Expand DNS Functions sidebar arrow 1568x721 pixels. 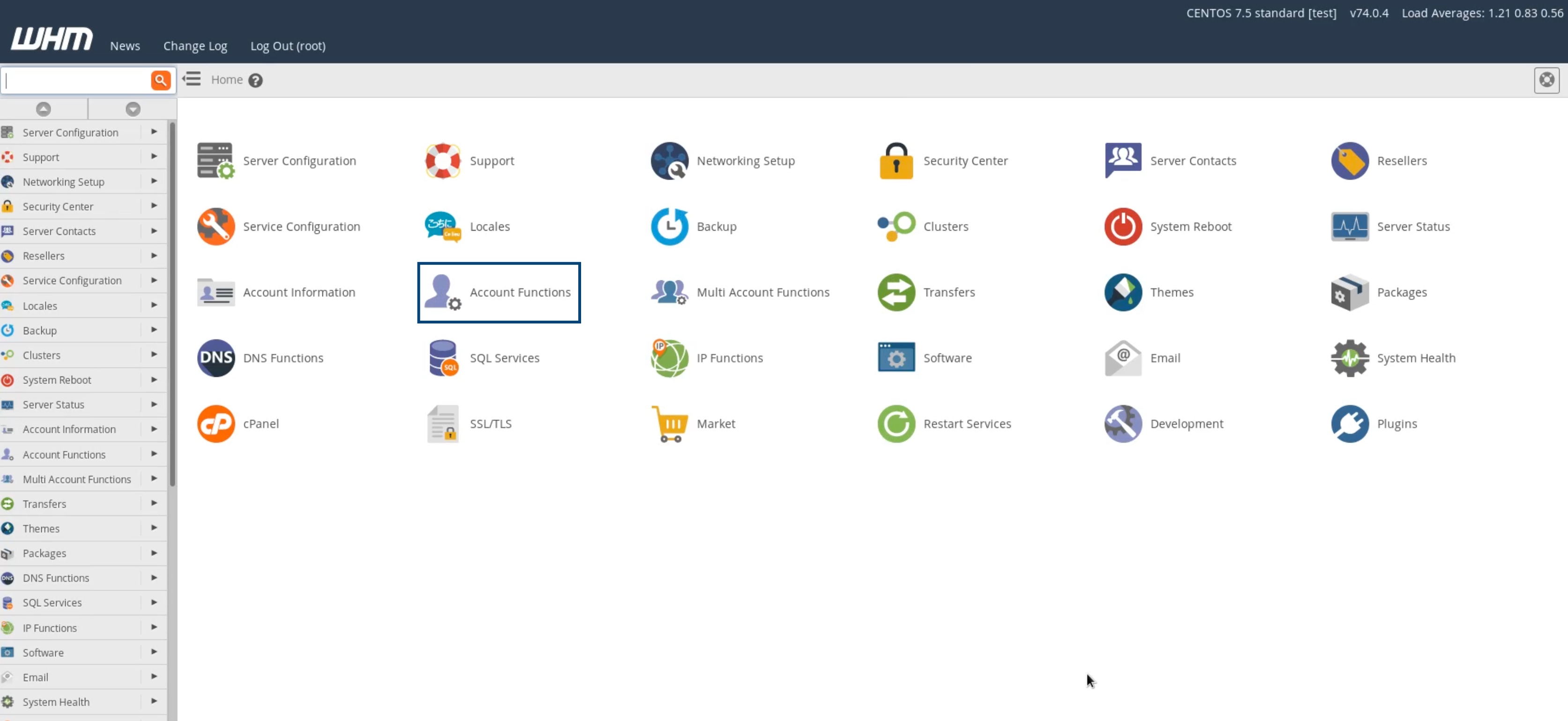coord(154,577)
